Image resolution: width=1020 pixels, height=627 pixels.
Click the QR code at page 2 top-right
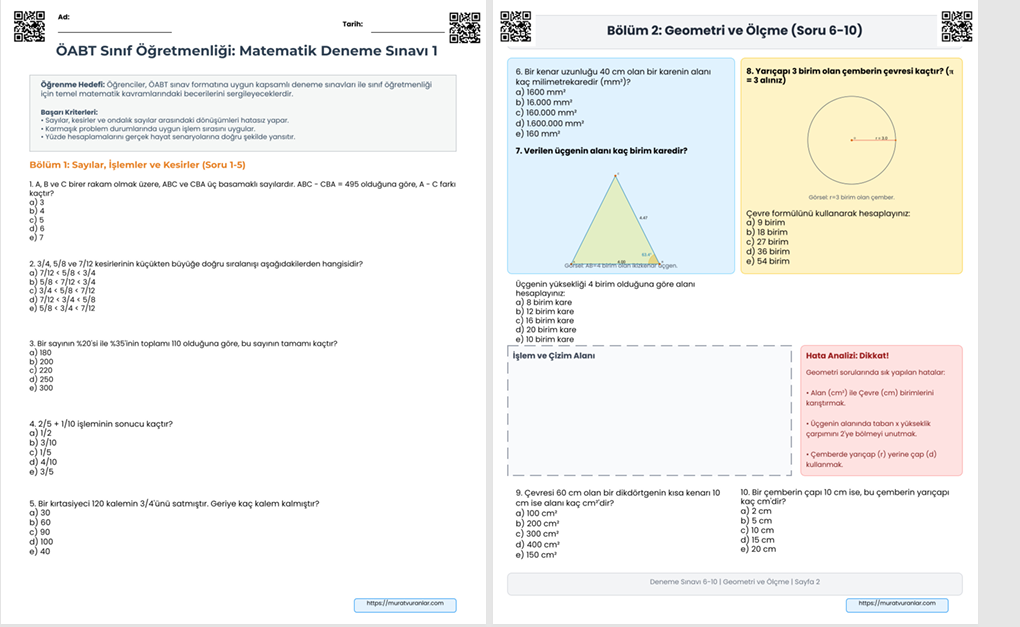(956, 27)
